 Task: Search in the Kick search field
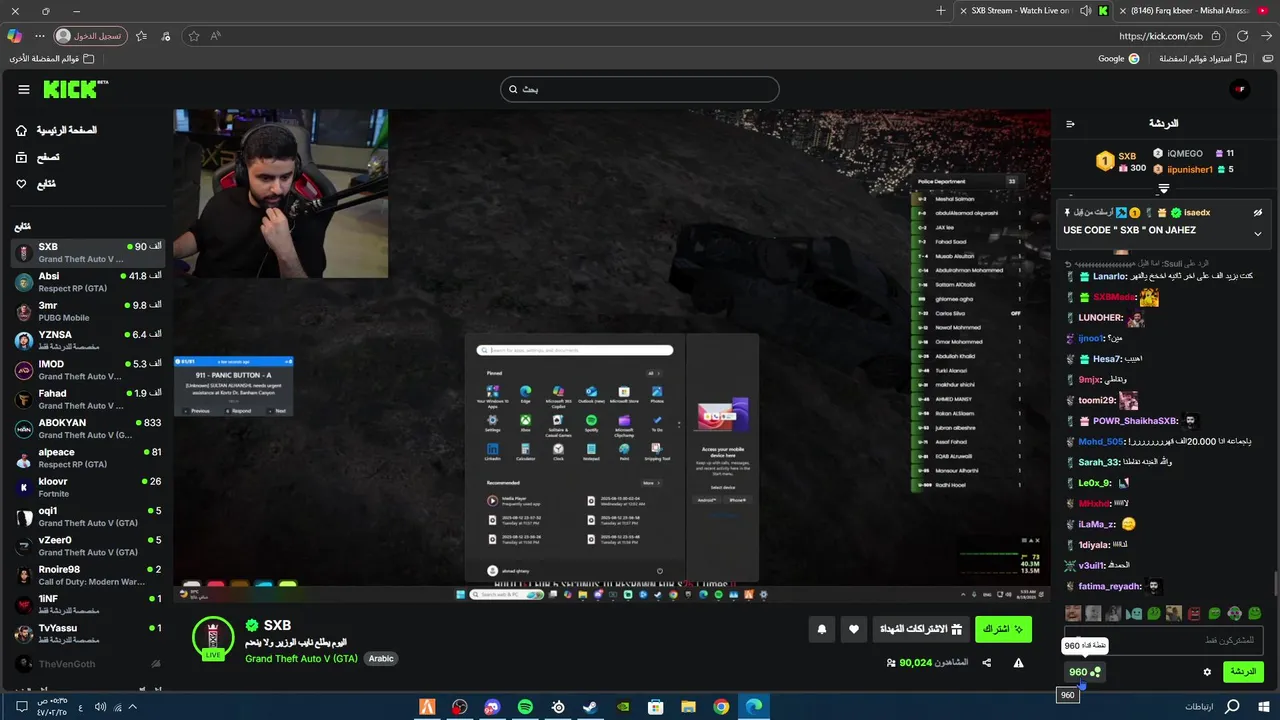(640, 89)
